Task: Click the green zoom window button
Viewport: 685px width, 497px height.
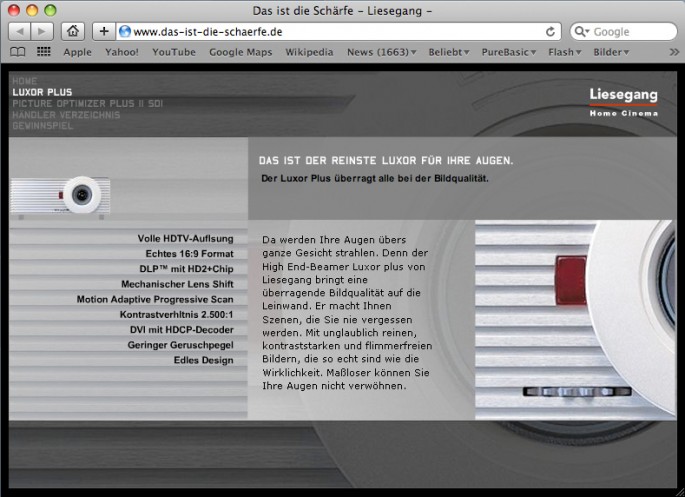Action: pyautogui.click(x=50, y=10)
